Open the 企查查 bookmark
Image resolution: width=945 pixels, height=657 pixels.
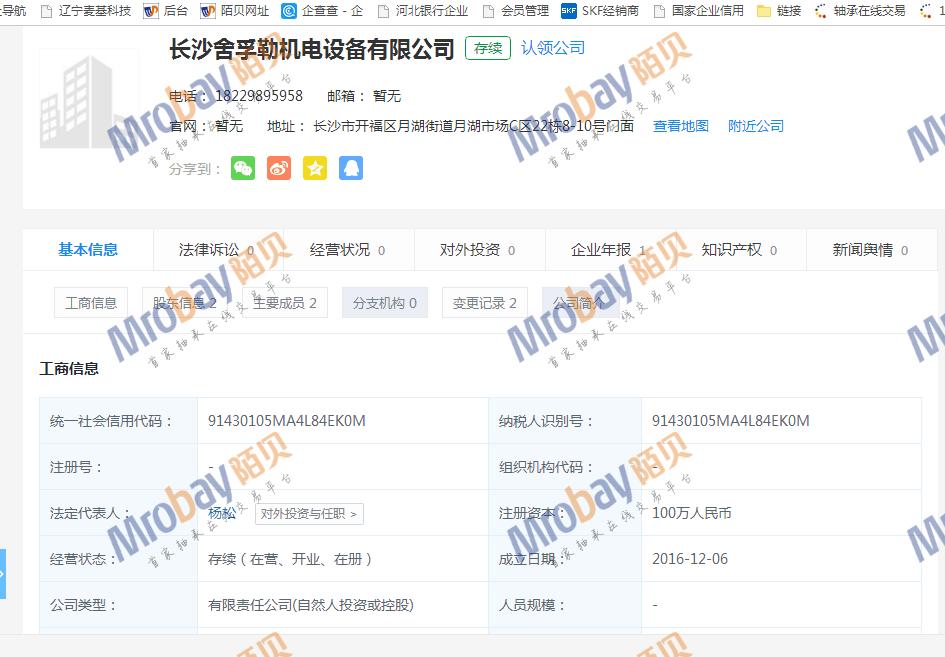(x=323, y=11)
